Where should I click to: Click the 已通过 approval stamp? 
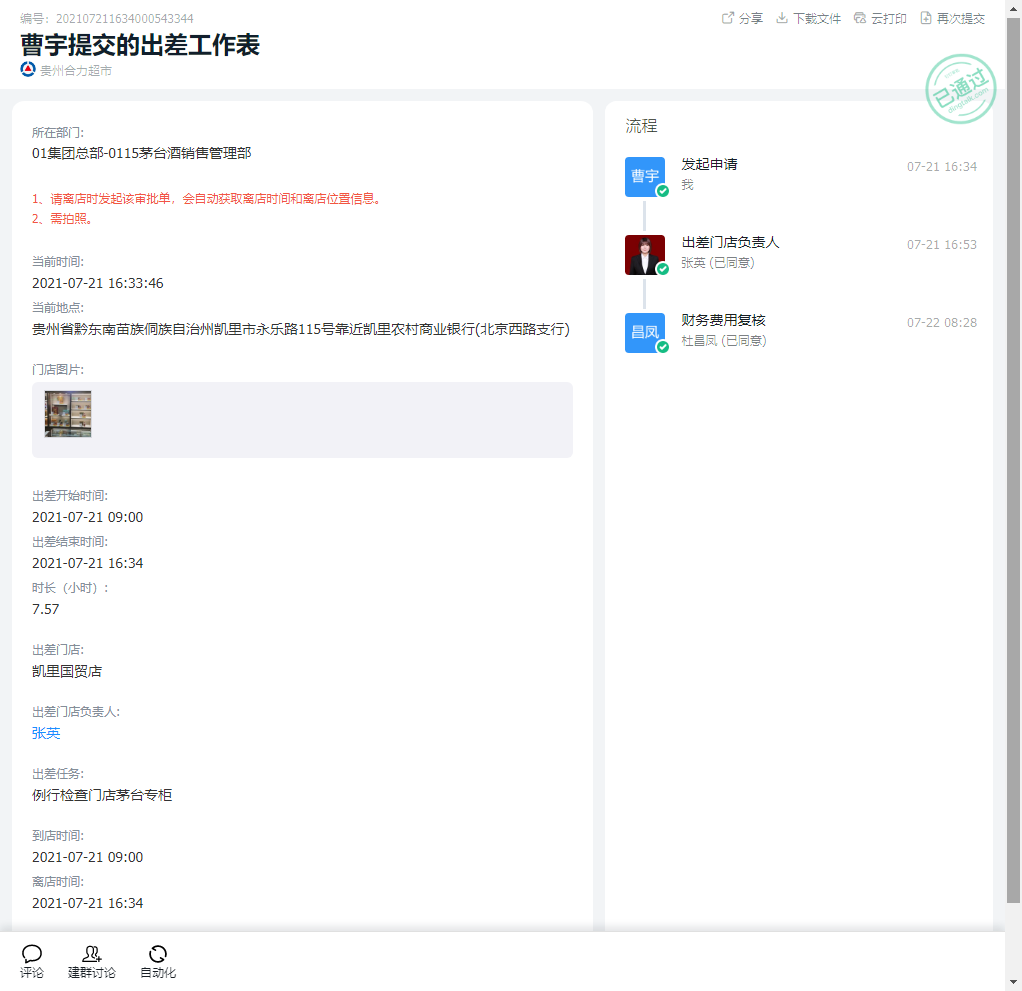tap(961, 89)
